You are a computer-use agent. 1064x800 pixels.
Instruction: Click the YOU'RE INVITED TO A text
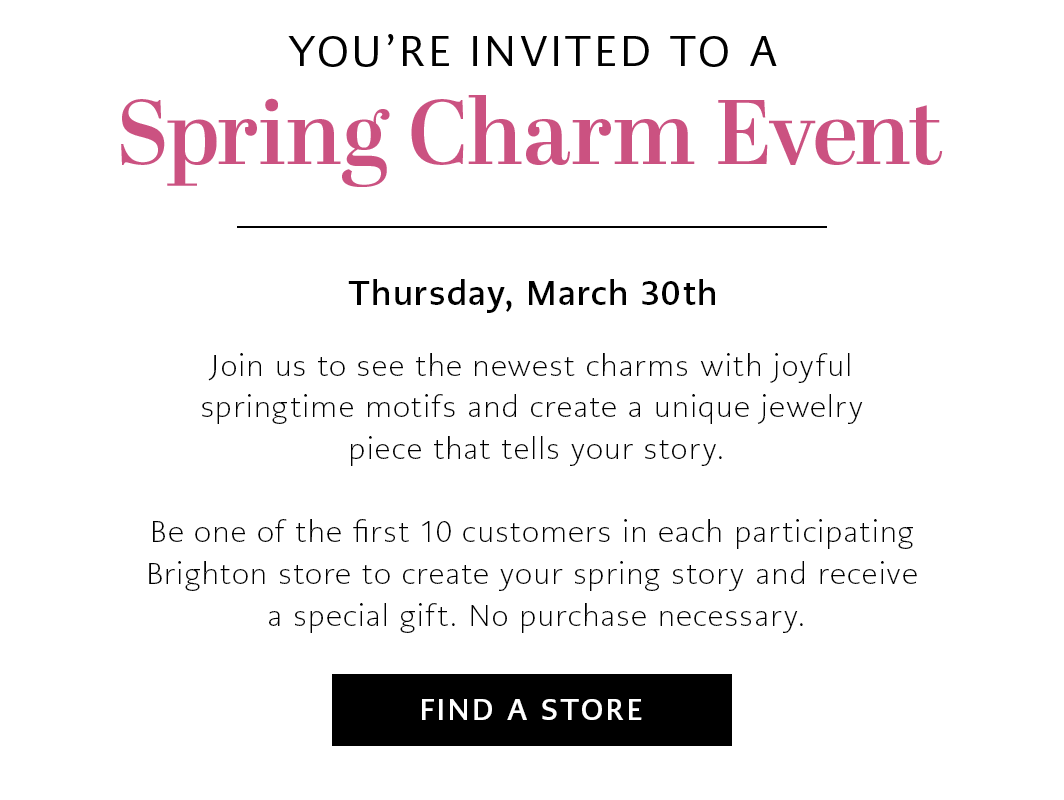[x=531, y=50]
